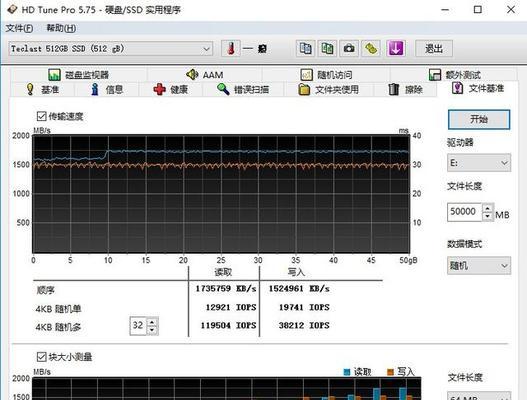Open lower 文件长度 64 MB dropdown

point(479,397)
